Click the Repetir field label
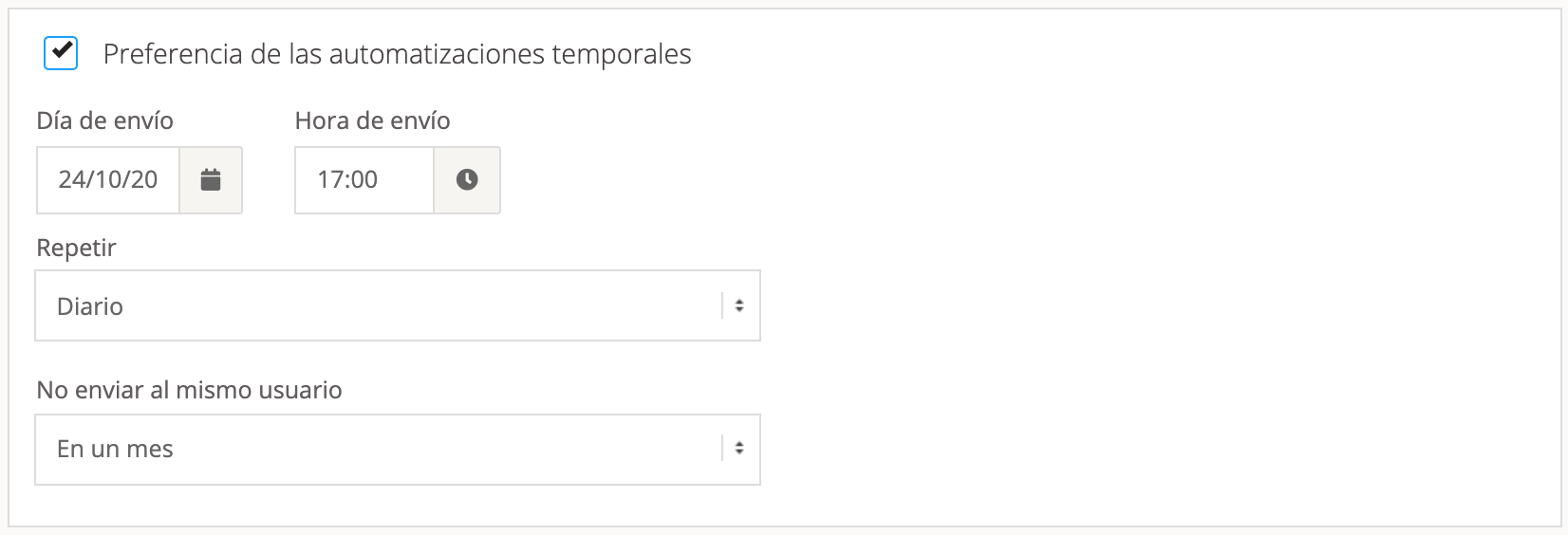Screen dimensions: 1568x535 tap(76, 248)
